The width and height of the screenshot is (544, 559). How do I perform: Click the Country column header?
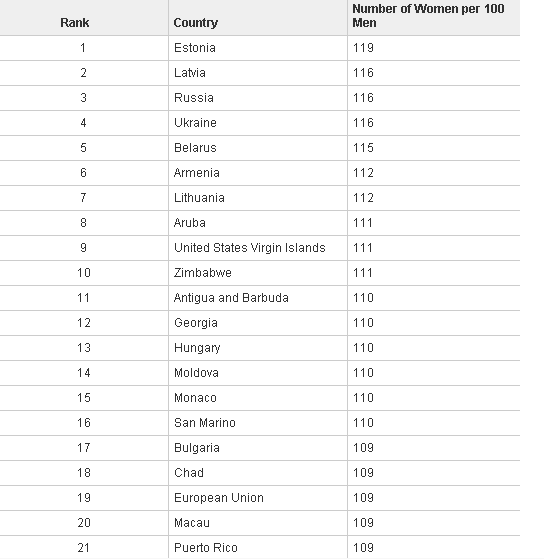coord(195,23)
